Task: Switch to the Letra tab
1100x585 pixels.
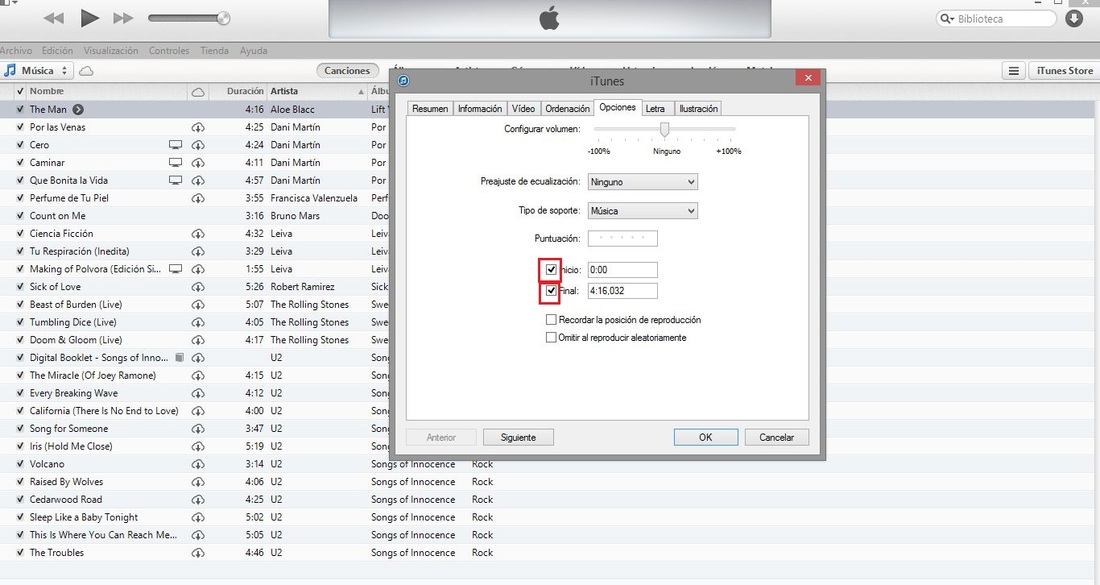Action: click(655, 109)
